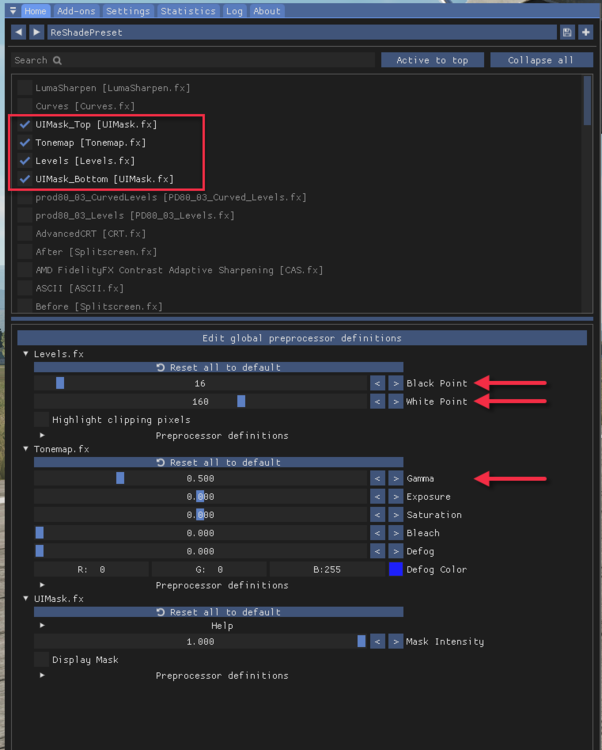
Task: Collapse the overlay window using the top-left triangle
Action: click(12, 11)
